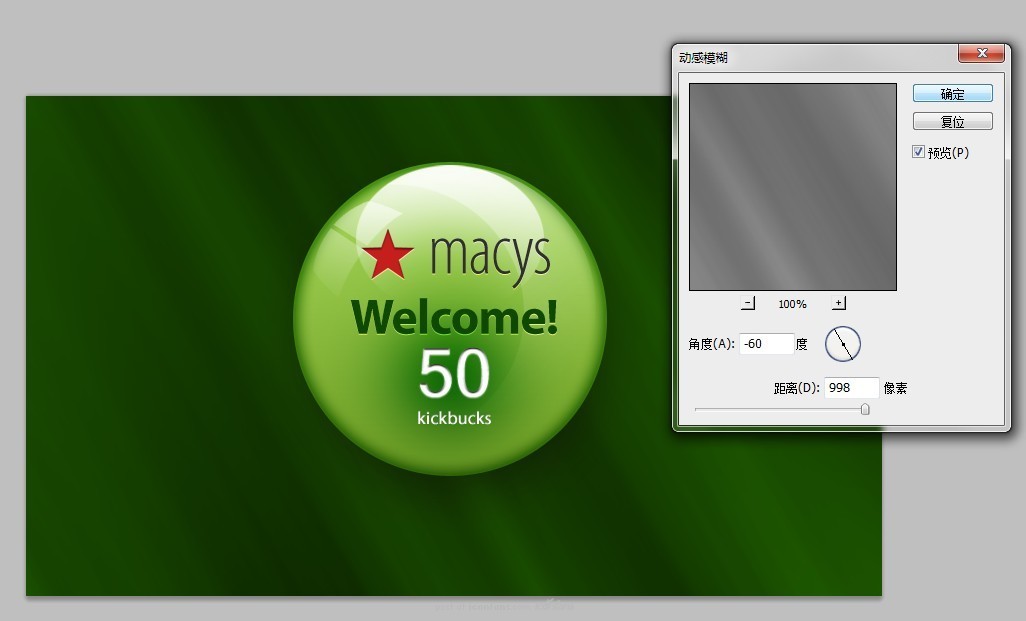The image size is (1026, 621).
Task: Close the 动感模糊 dialog
Action: [x=981, y=53]
